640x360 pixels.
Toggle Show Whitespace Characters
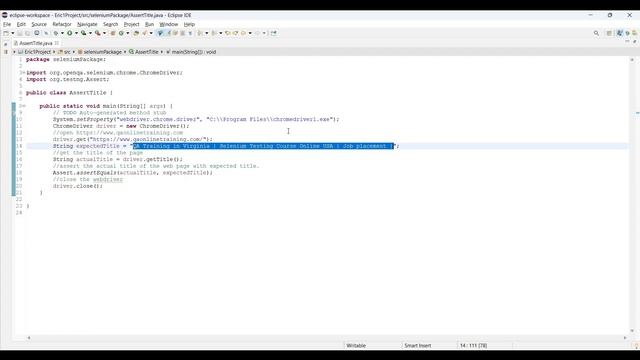pyautogui.click(x=190, y=33)
